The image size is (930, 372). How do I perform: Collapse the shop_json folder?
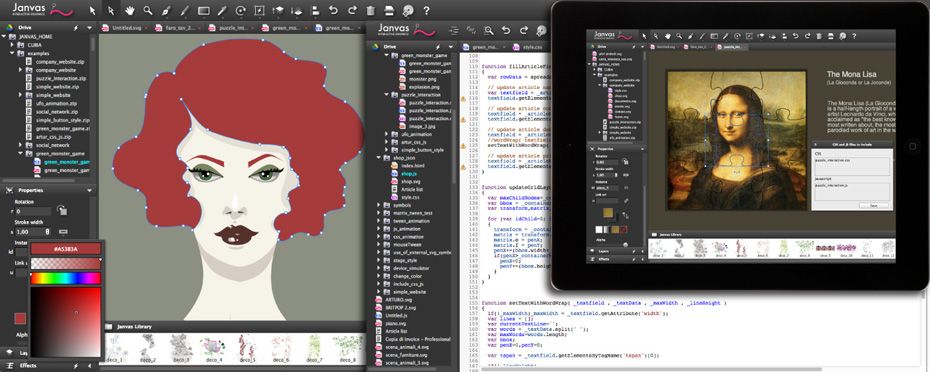[x=379, y=158]
